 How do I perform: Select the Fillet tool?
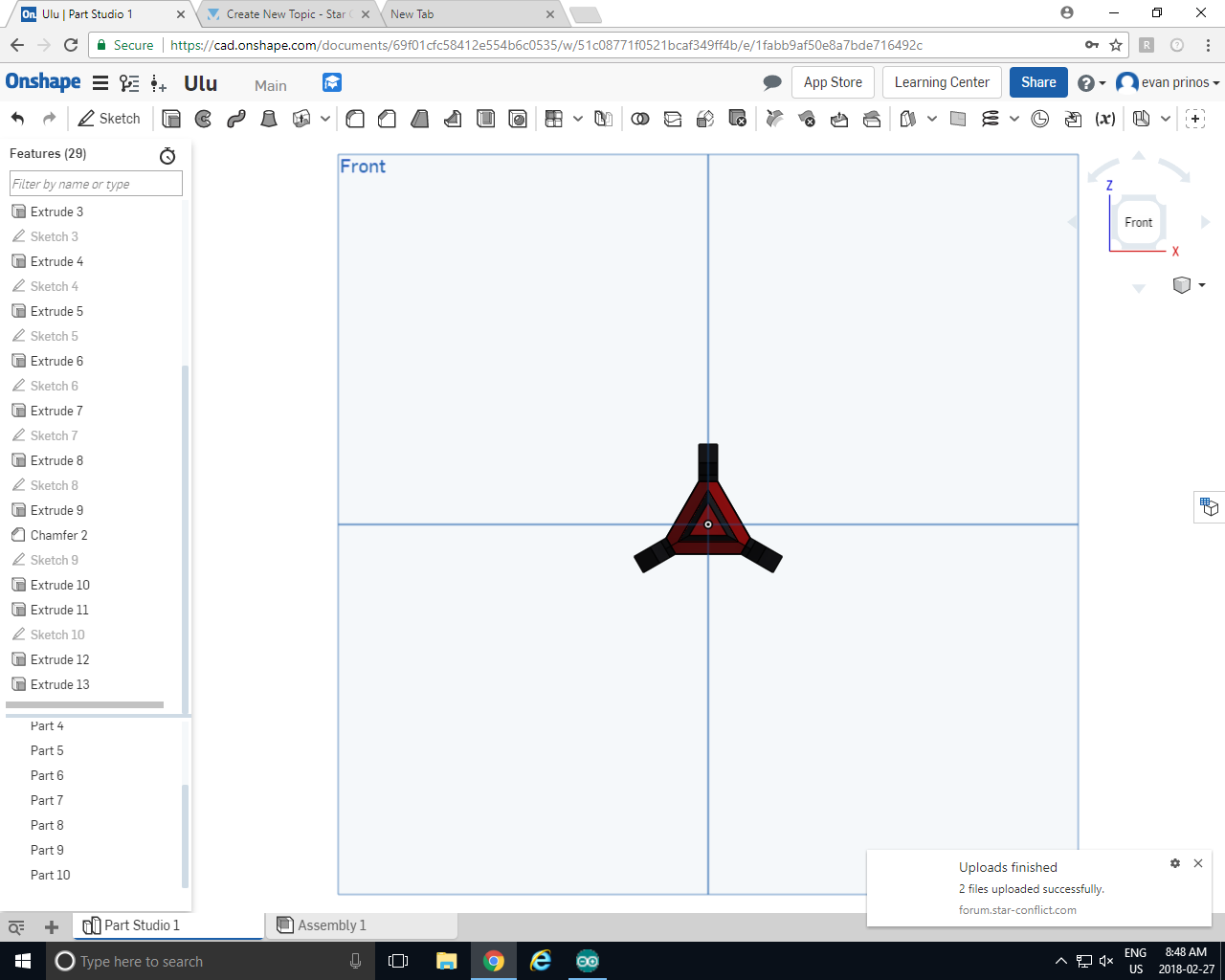click(354, 118)
